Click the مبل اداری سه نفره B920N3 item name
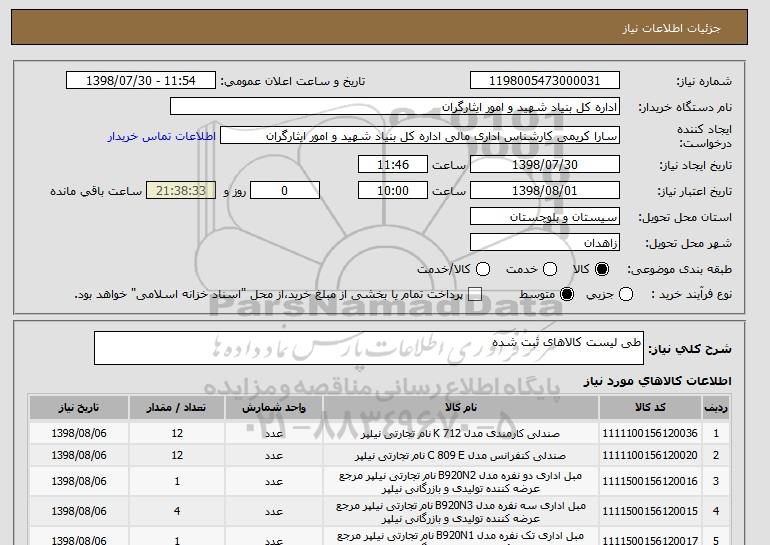The height and width of the screenshot is (545, 770). 461,512
